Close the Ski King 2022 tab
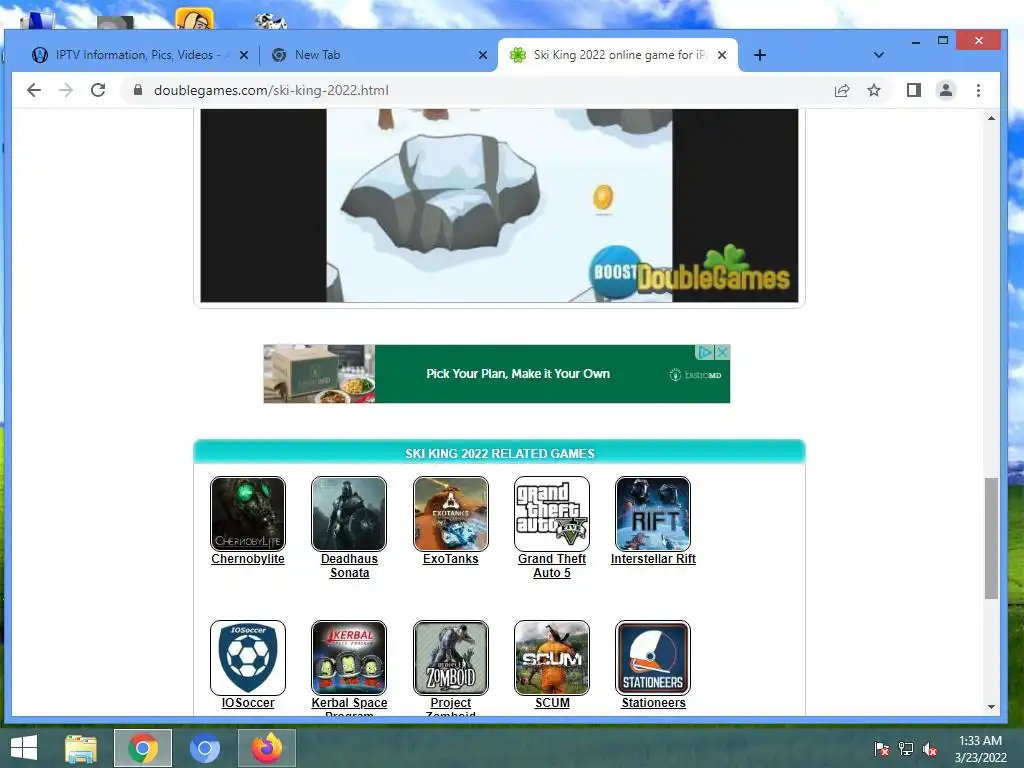Viewport: 1024px width, 768px height. pos(722,55)
